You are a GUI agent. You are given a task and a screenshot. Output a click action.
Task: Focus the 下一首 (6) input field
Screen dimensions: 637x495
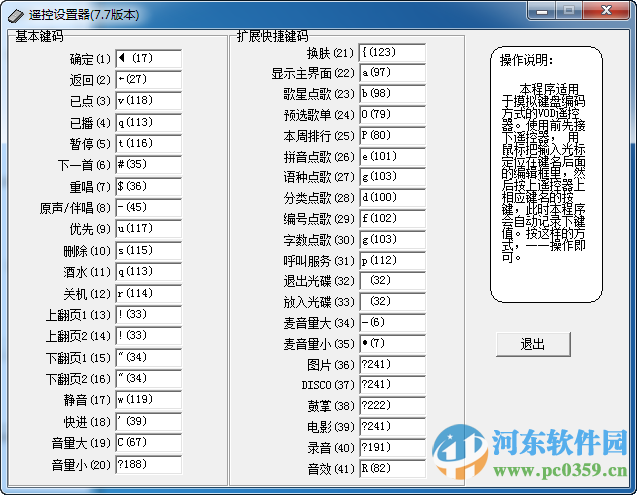[x=149, y=165]
